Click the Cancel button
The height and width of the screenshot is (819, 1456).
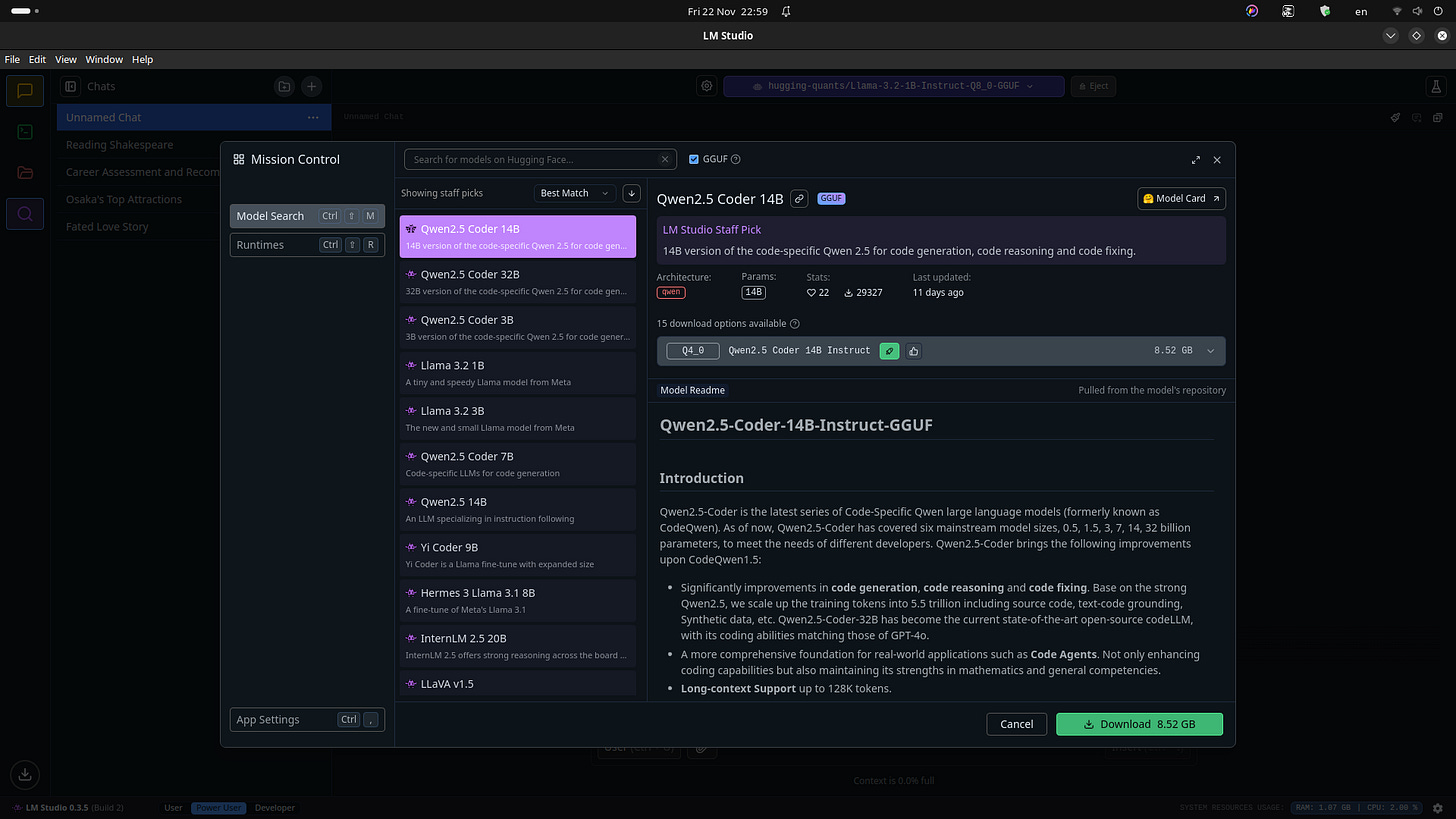[1017, 724]
